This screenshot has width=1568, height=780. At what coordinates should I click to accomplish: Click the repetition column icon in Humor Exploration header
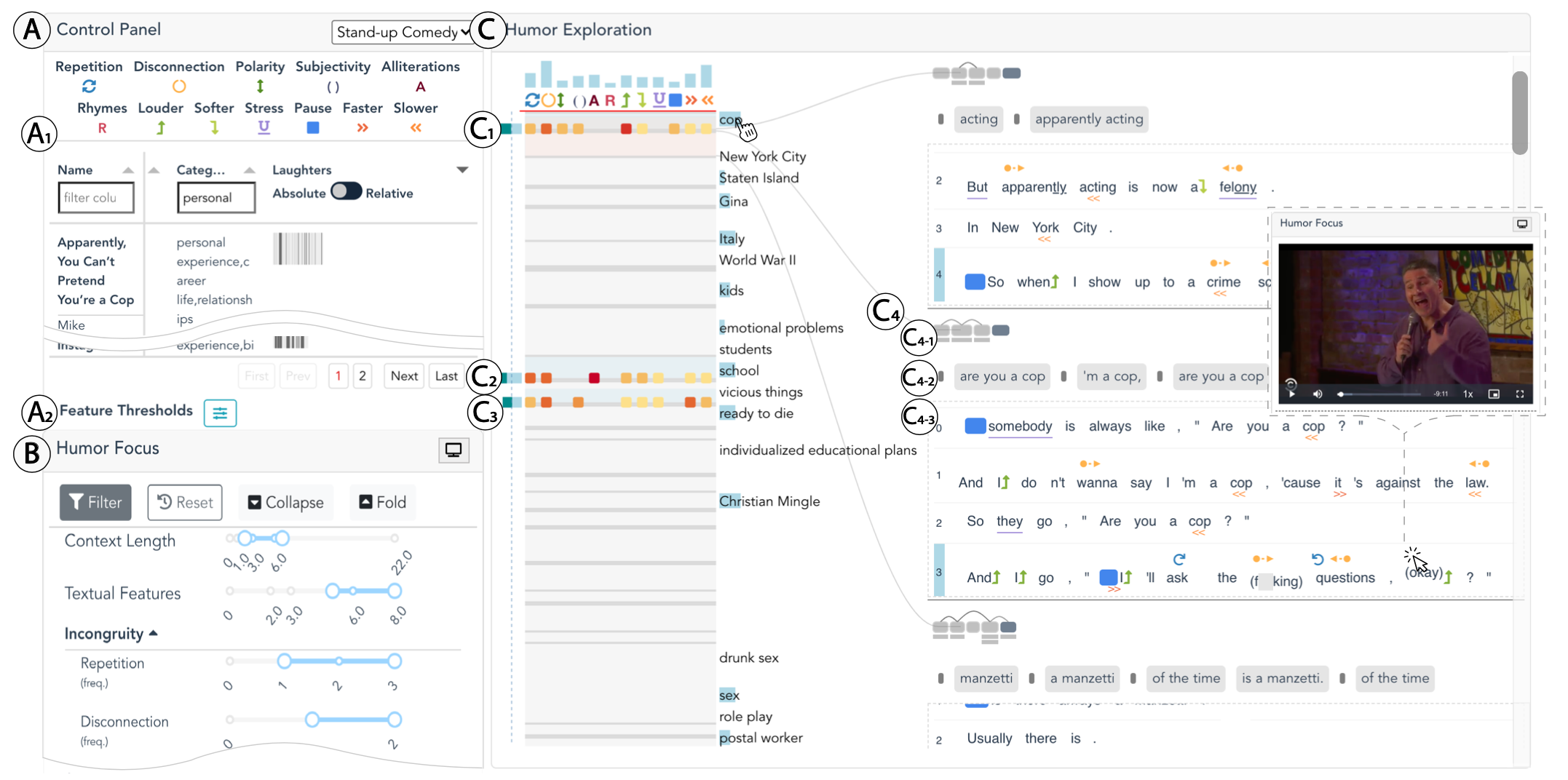click(x=532, y=100)
